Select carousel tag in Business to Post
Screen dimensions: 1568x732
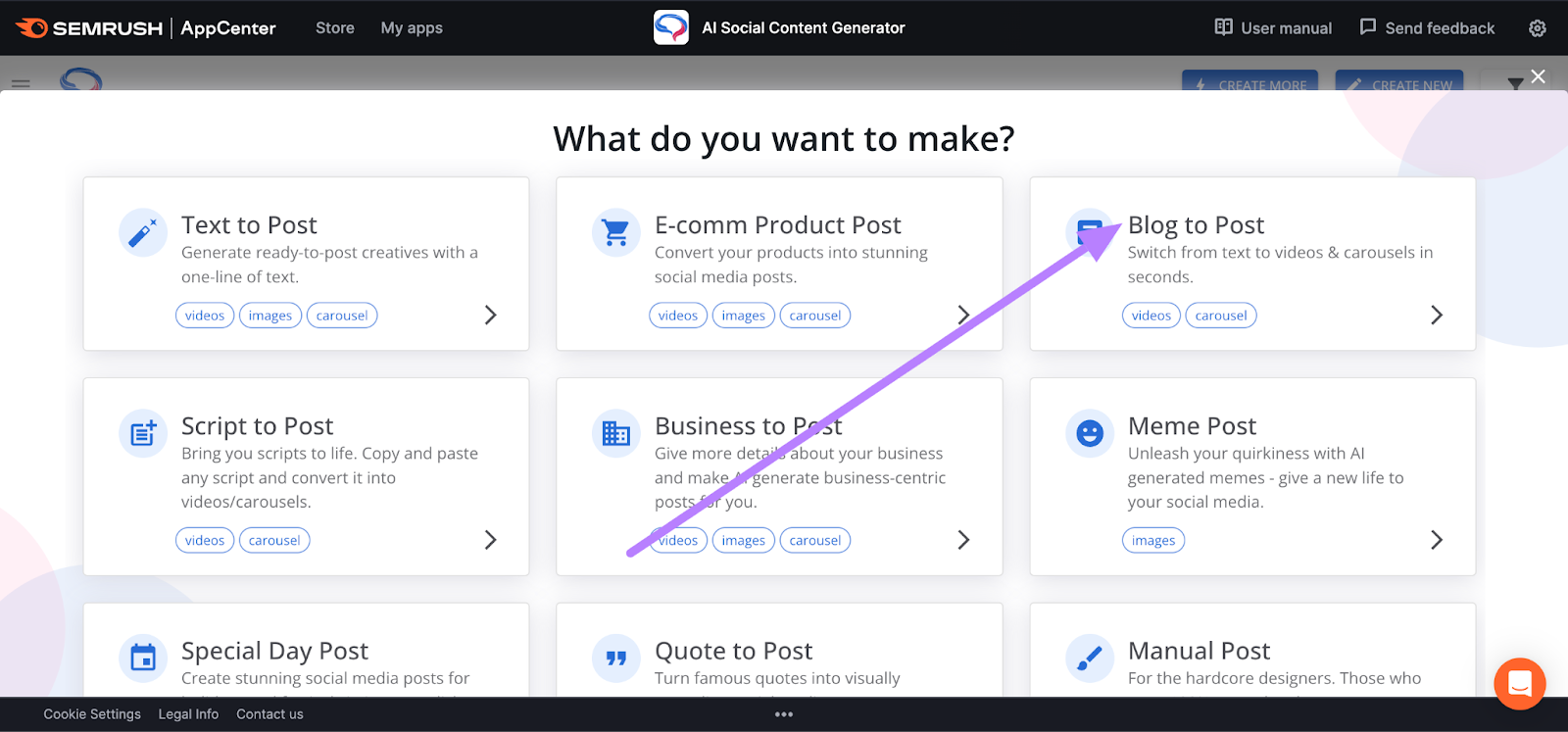[x=815, y=541]
